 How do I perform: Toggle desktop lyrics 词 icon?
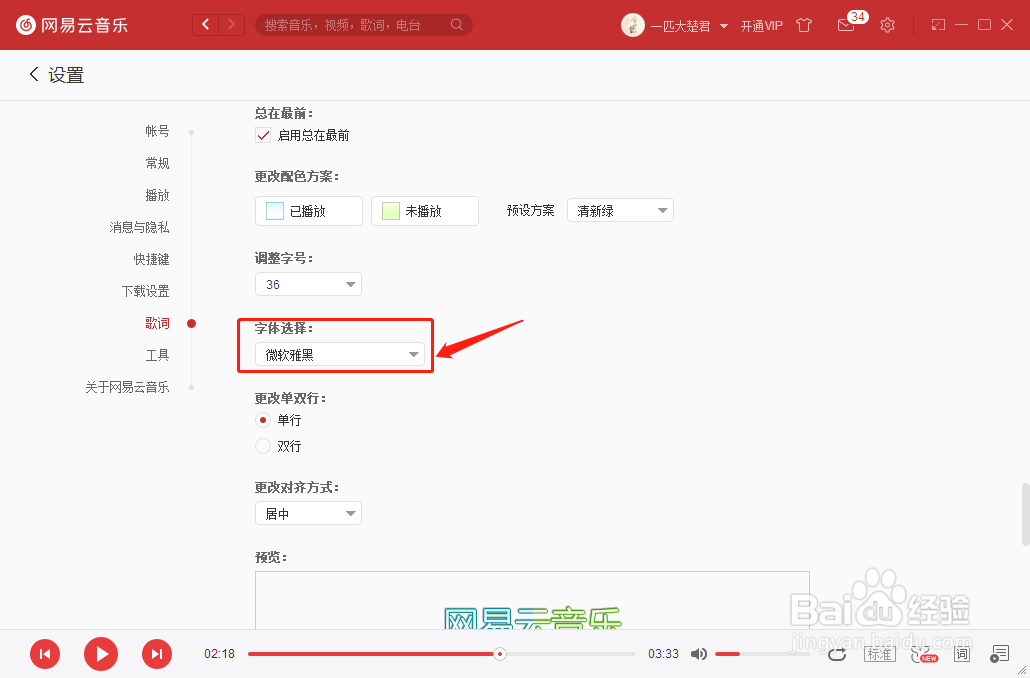coord(962,654)
